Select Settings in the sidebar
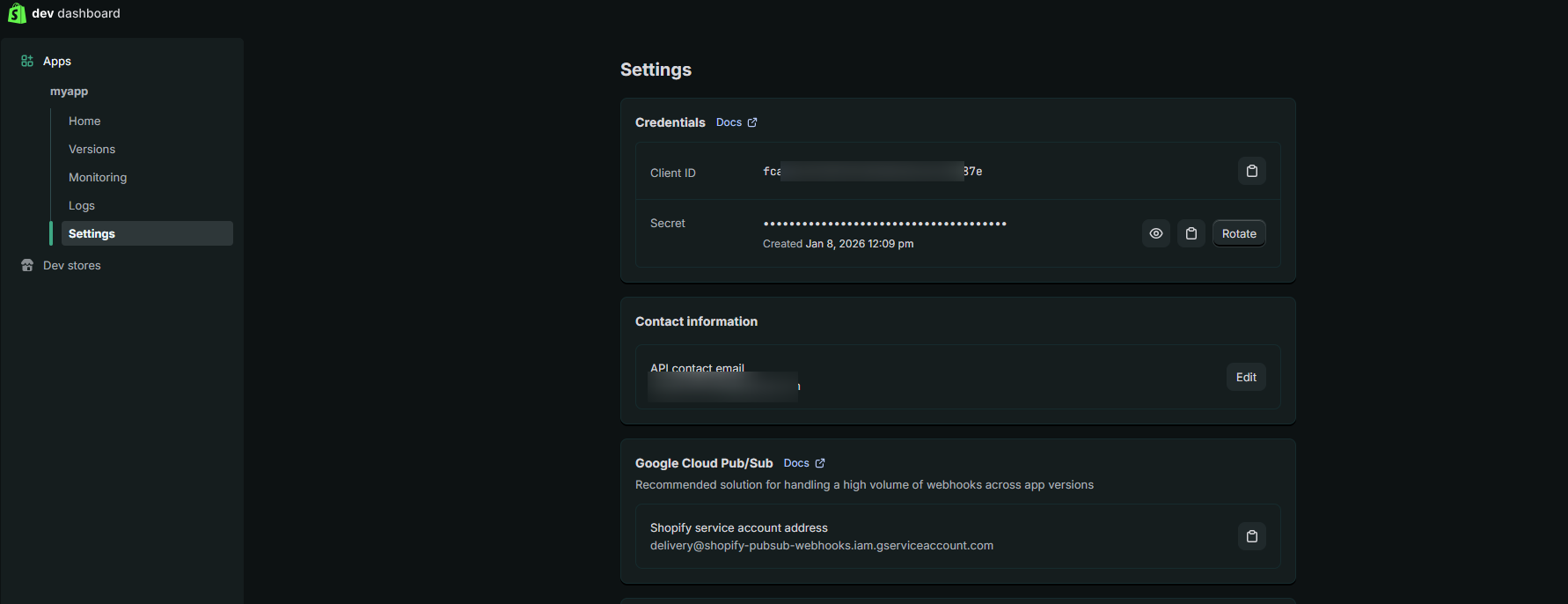This screenshot has height=604, width=1568. click(92, 233)
